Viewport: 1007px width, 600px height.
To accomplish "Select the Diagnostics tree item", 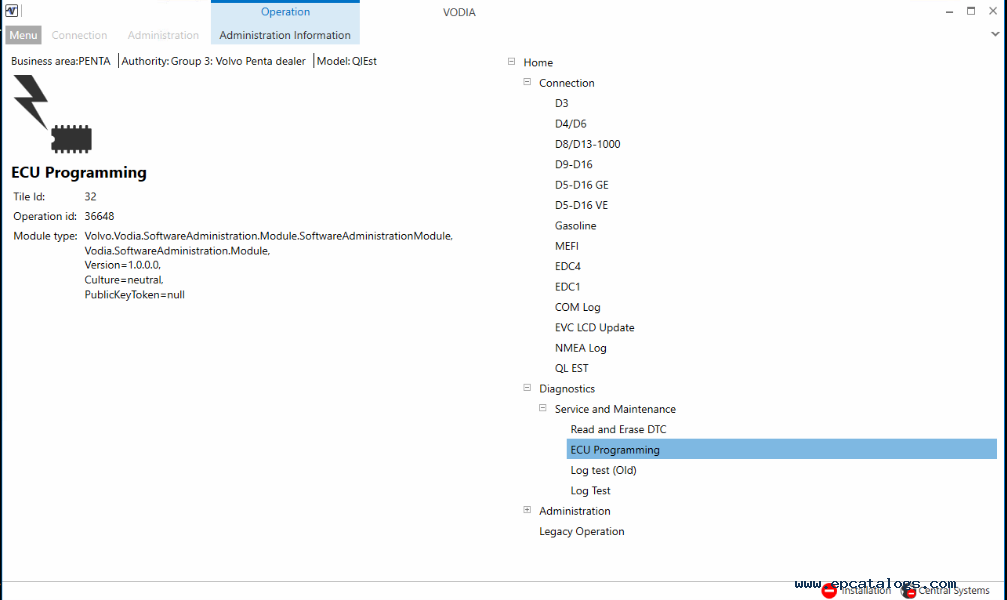I will (566, 389).
